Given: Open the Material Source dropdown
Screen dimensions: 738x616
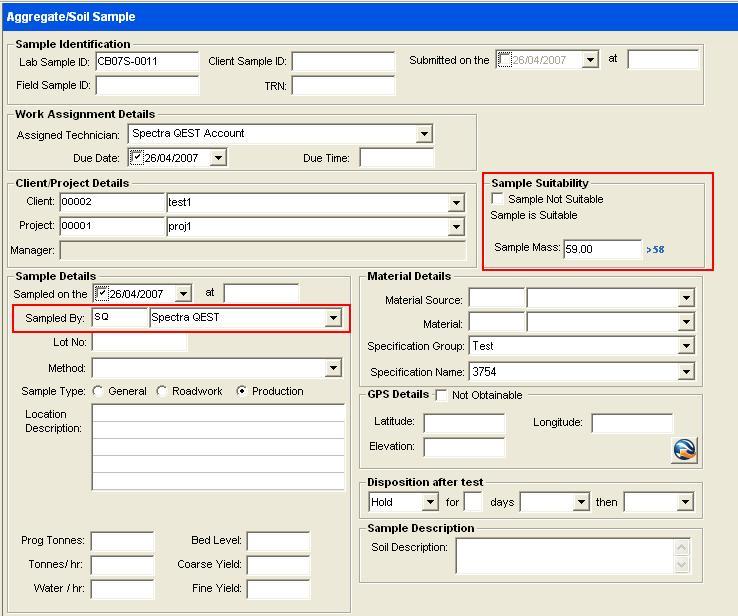Looking at the screenshot, I should tap(685, 298).
